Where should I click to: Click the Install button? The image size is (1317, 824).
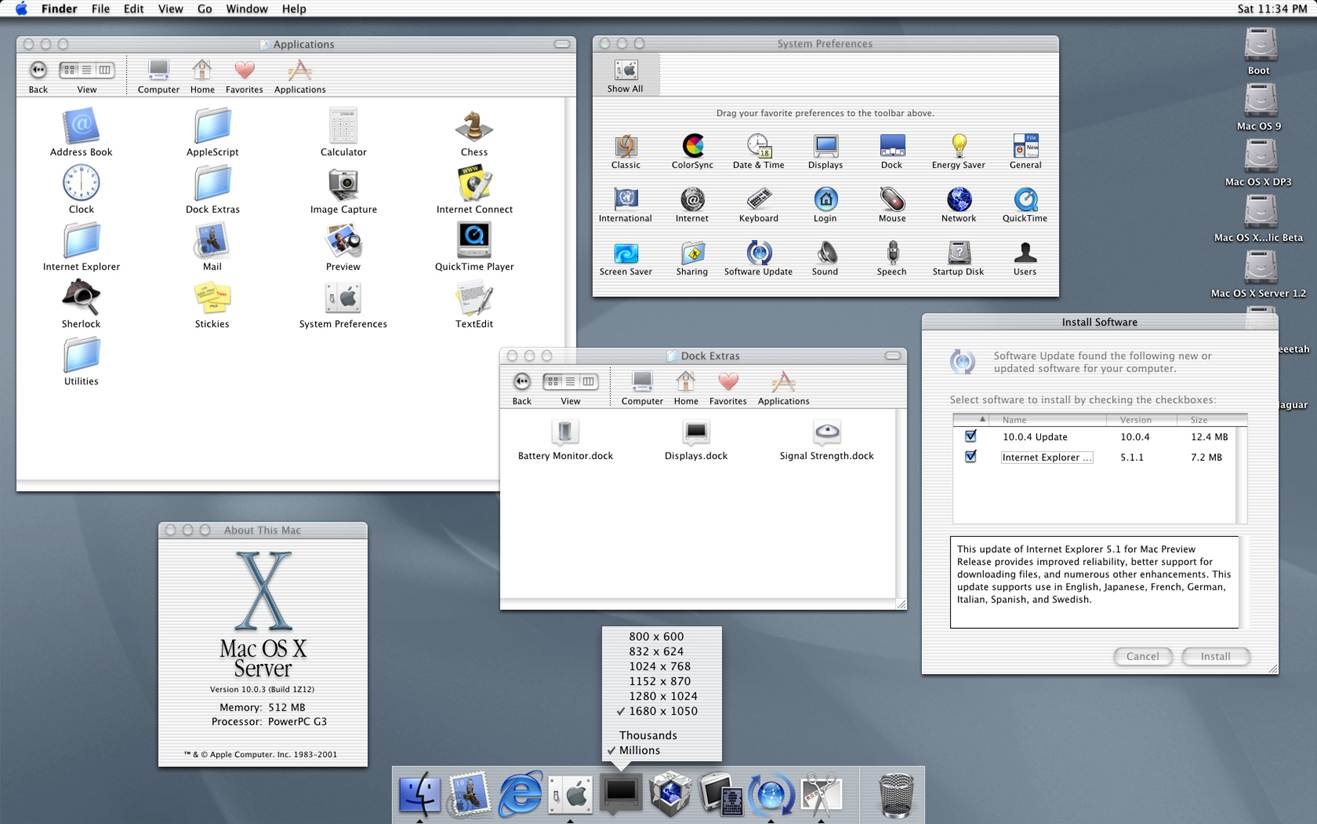pyautogui.click(x=1216, y=656)
